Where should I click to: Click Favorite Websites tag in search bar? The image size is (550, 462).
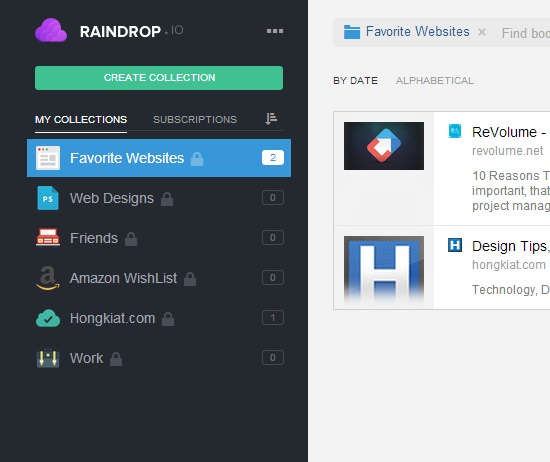(417, 32)
